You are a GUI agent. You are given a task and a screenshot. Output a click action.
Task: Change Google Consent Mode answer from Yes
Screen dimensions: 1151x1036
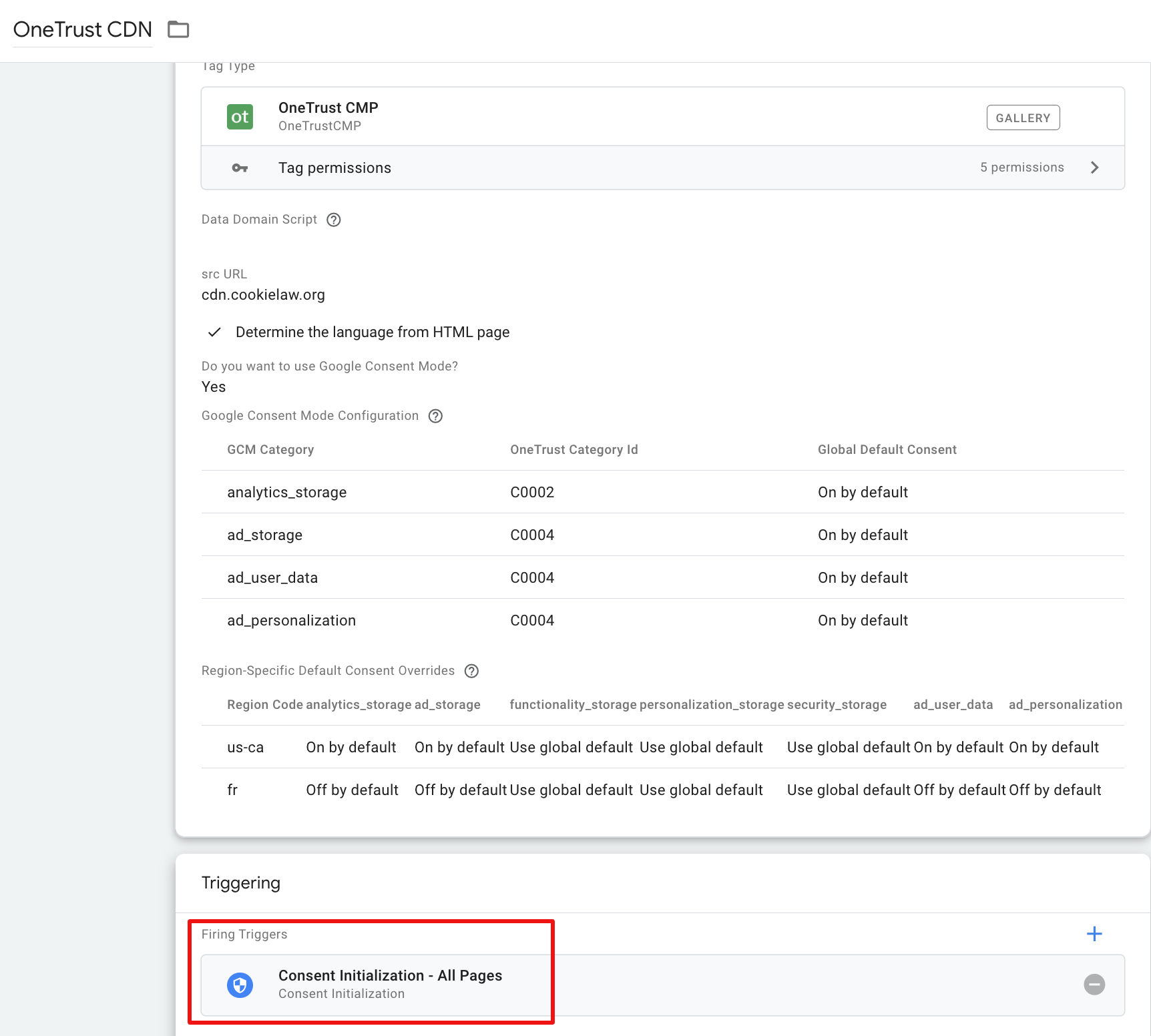(x=213, y=386)
